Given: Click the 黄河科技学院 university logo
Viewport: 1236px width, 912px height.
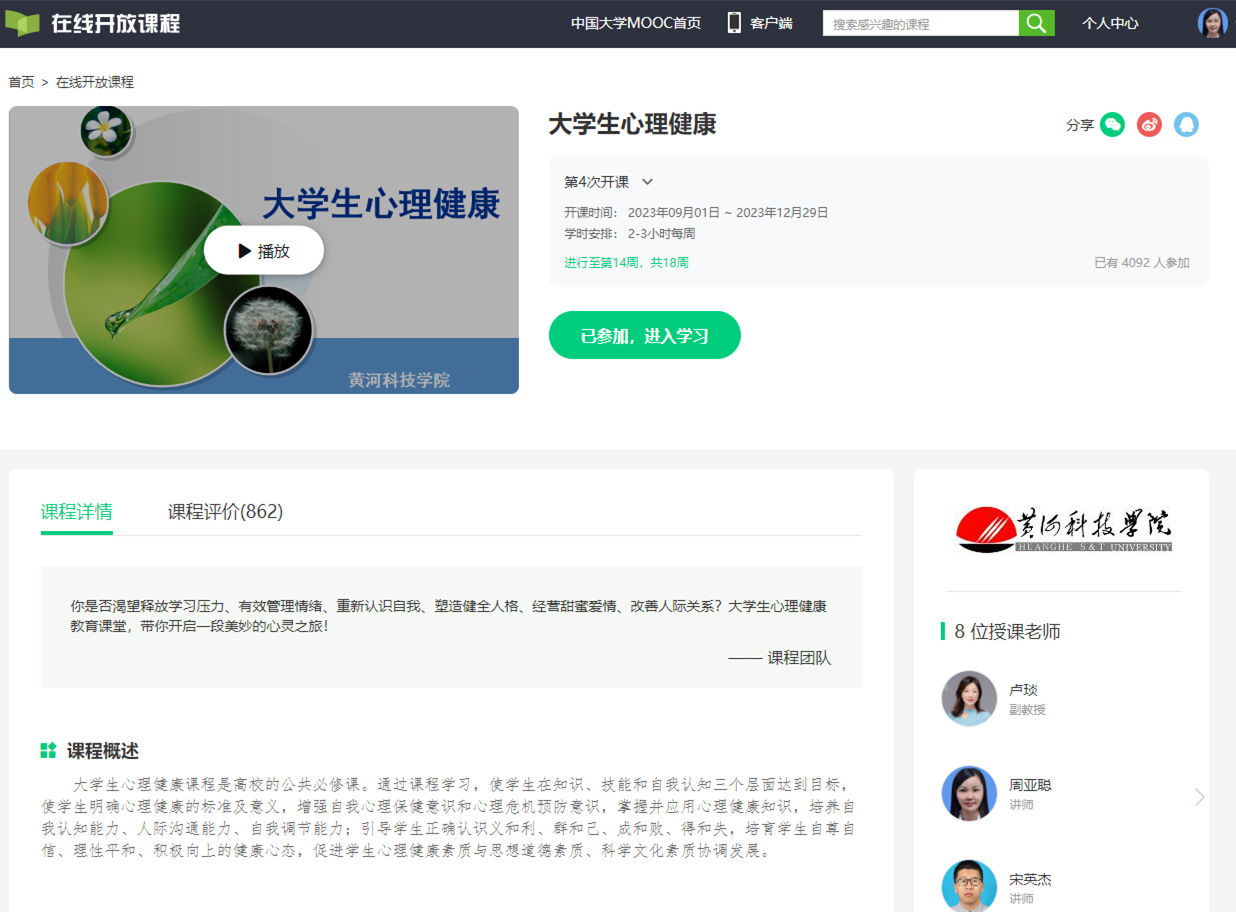Looking at the screenshot, I should [1061, 528].
